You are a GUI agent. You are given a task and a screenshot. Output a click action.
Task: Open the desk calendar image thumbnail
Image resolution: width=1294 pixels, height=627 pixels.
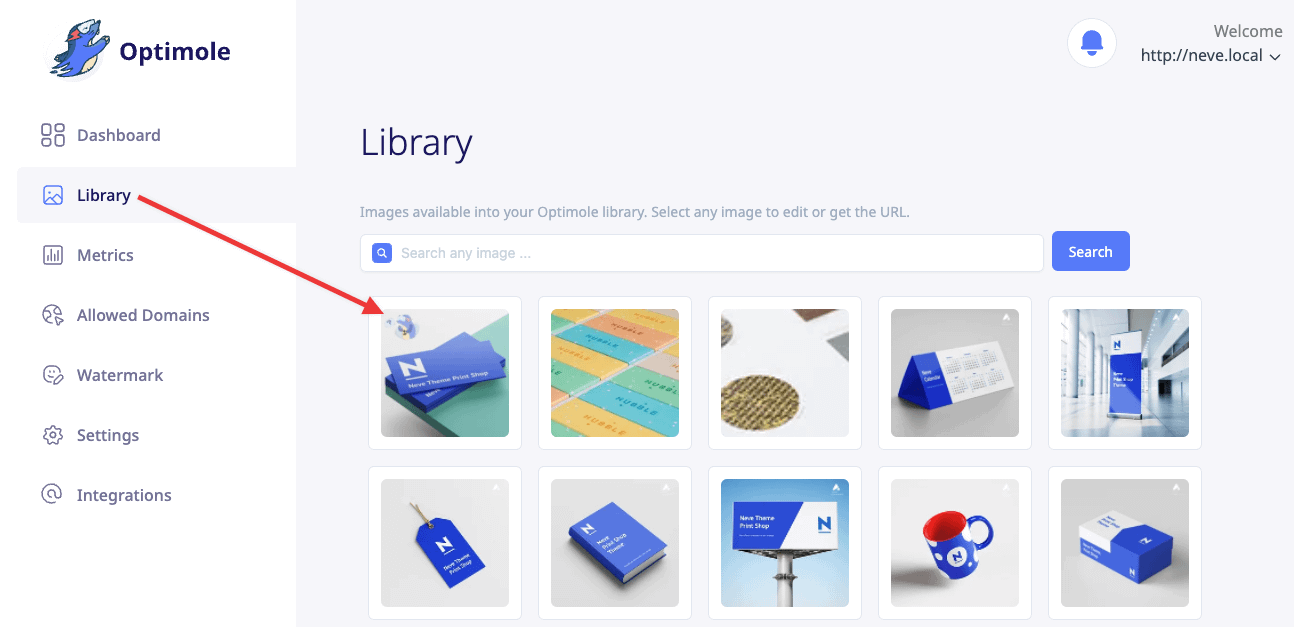point(955,373)
